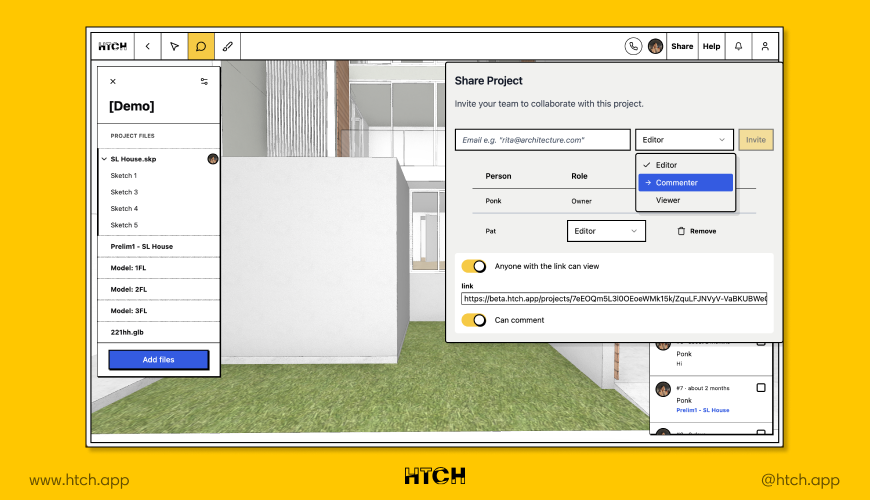The image size is (870, 500).
Task: Activate the comment bubble tool
Action: (x=201, y=46)
